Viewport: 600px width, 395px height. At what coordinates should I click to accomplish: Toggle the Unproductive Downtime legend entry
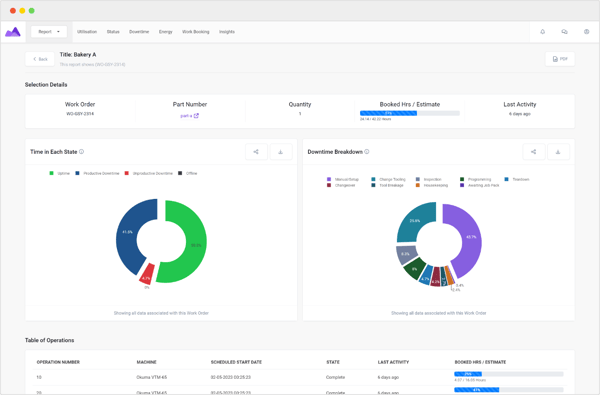(148, 173)
